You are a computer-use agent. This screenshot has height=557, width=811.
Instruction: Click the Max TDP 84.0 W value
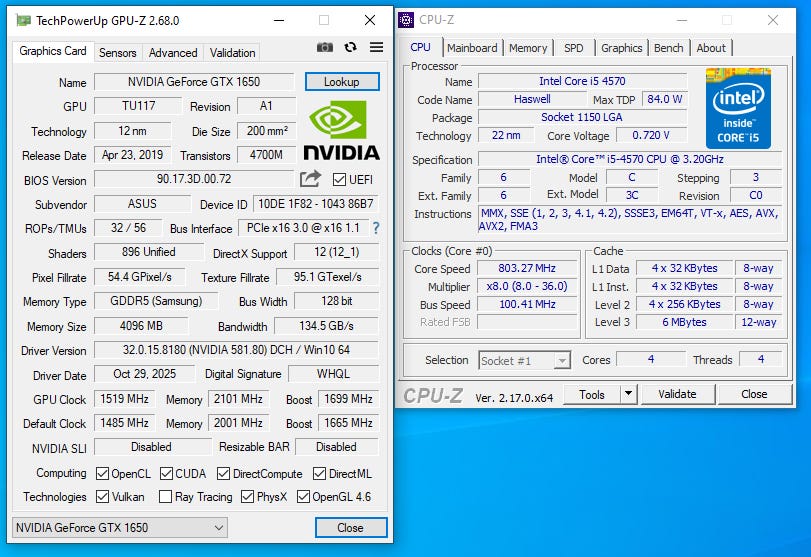[665, 99]
